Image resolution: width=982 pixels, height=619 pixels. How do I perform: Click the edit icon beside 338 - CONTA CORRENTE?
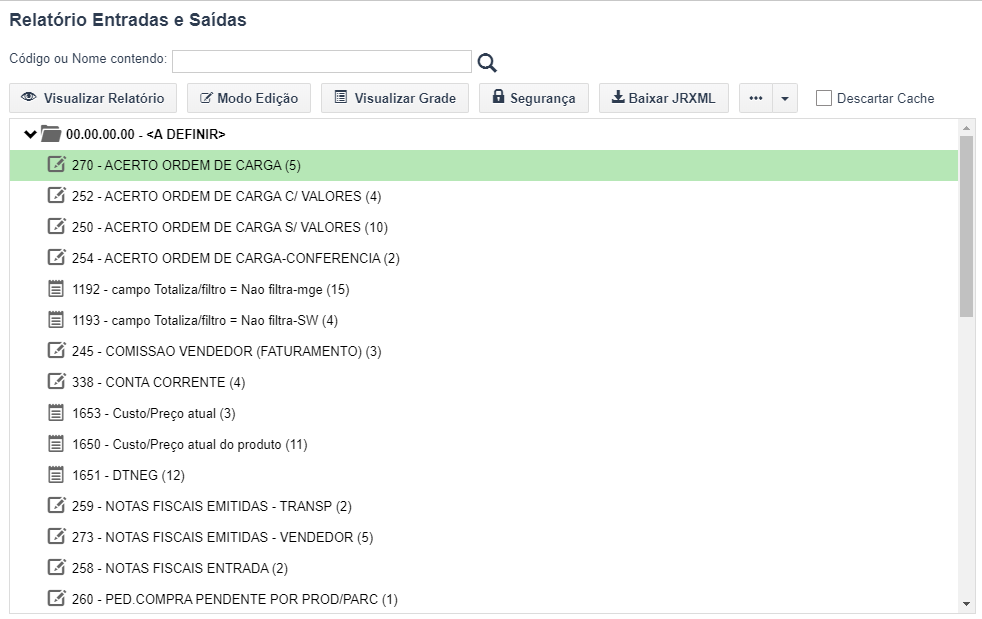click(56, 382)
